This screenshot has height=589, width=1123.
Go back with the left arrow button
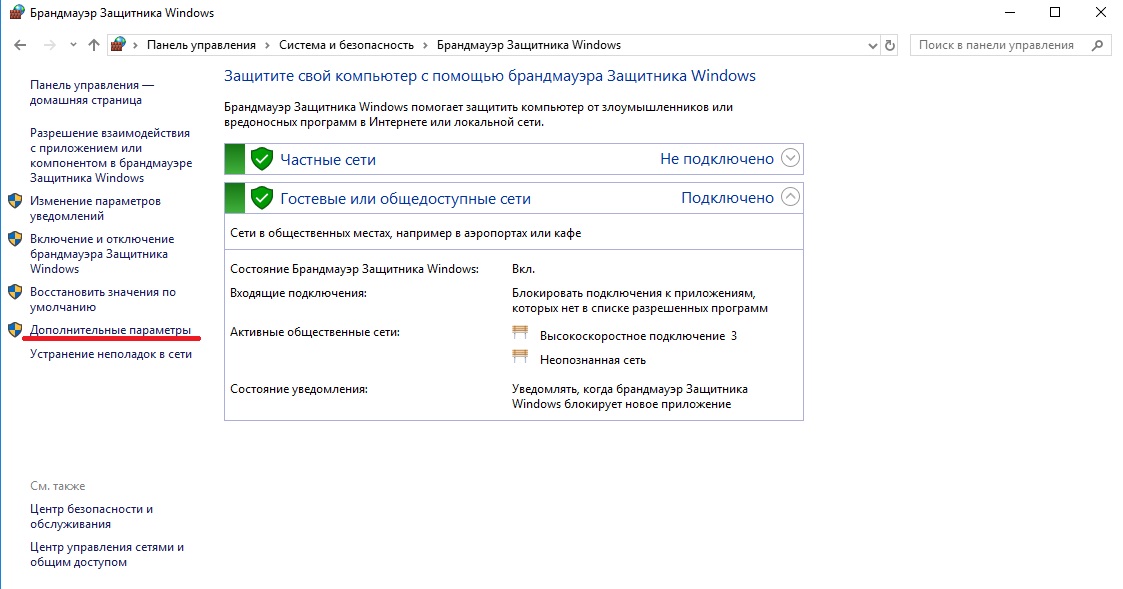tap(20, 45)
